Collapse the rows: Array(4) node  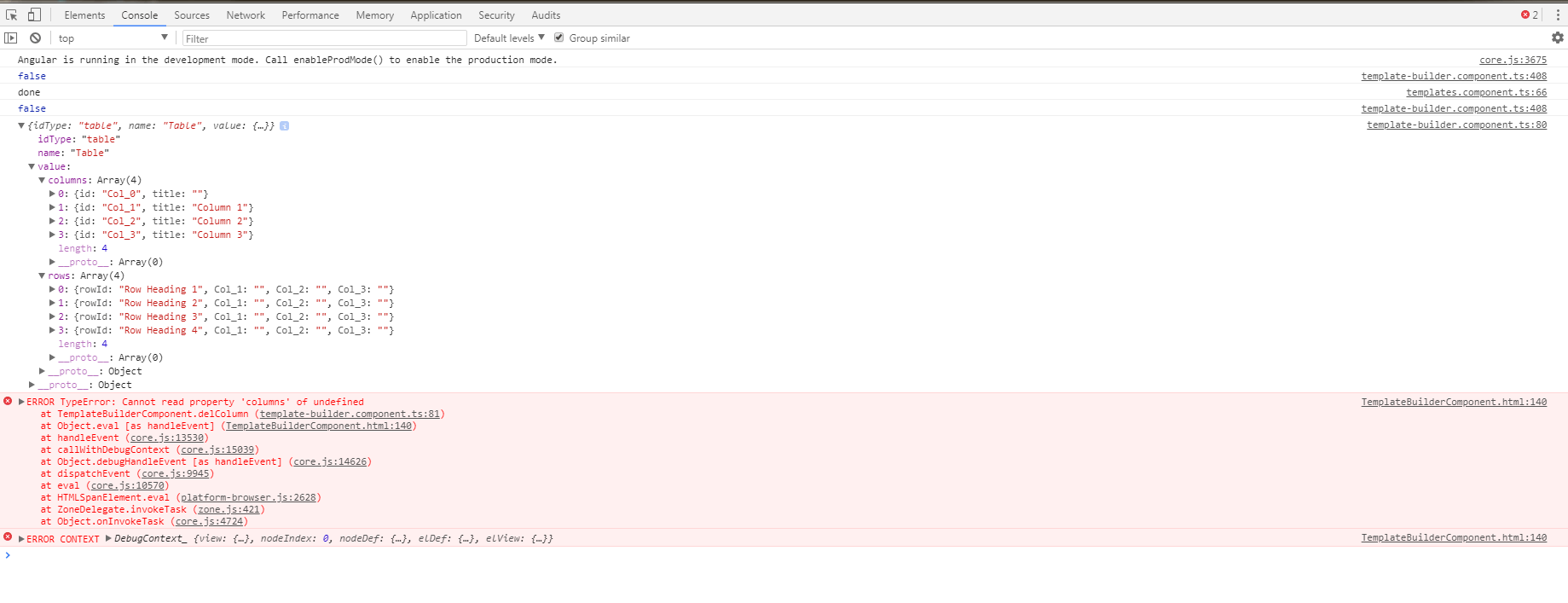[42, 275]
